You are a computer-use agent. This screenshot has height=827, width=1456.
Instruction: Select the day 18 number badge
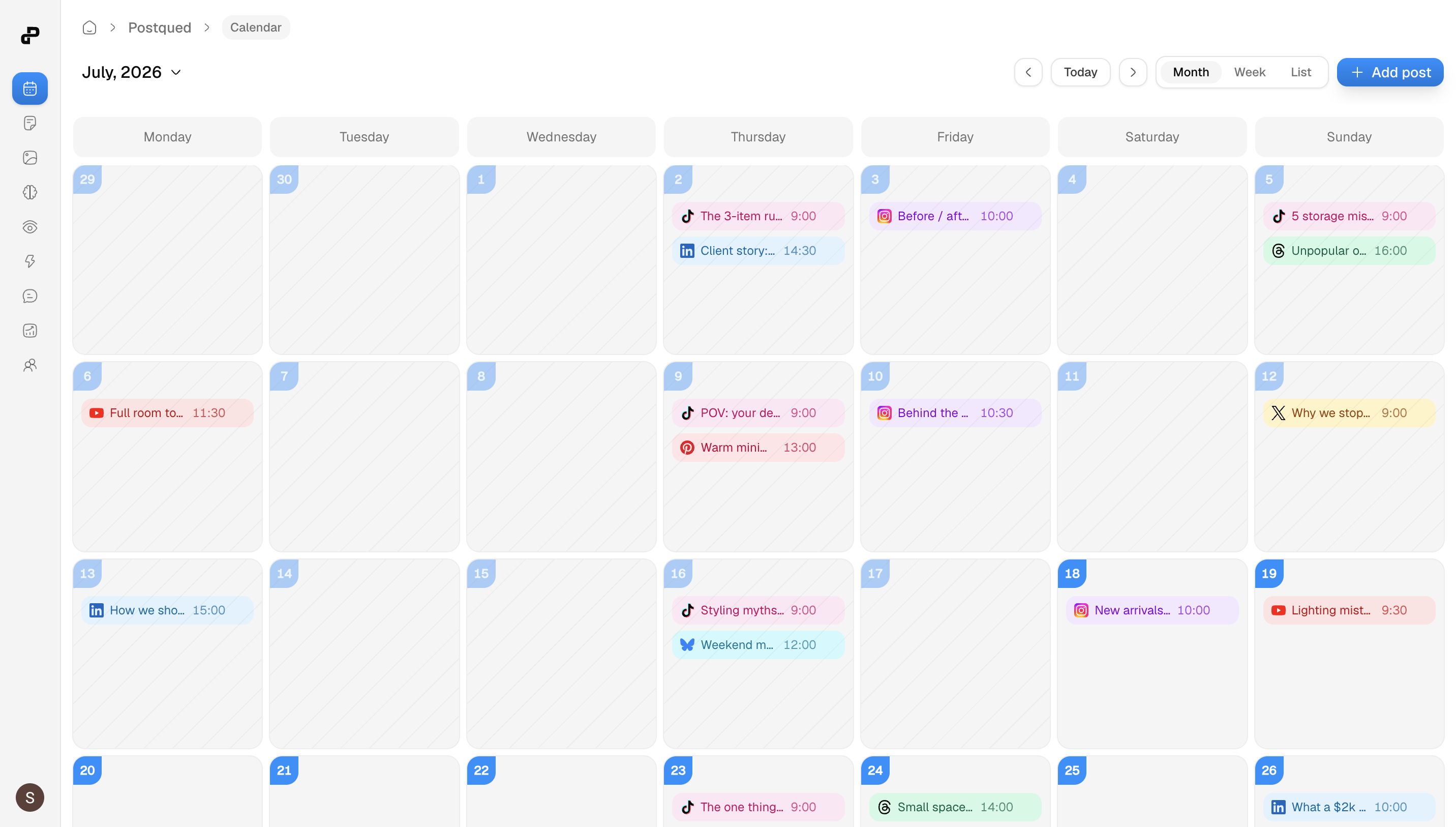1072,574
